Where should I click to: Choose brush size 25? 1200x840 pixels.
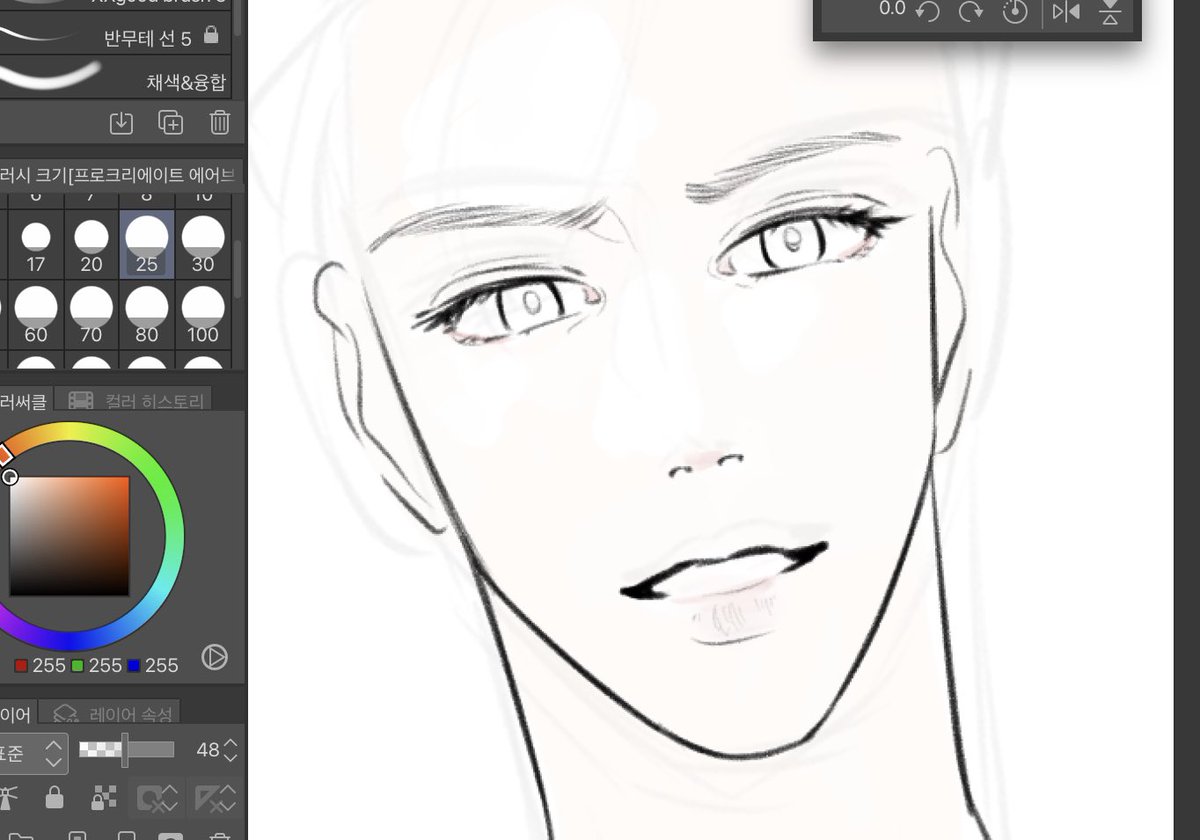(147, 245)
